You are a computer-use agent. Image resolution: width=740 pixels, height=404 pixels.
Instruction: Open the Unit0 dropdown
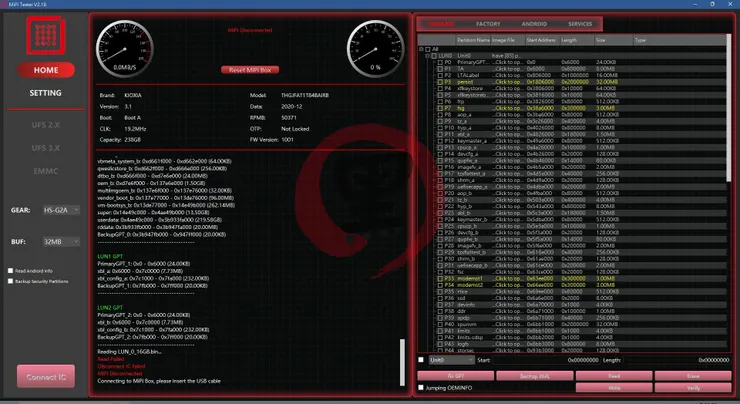(x=451, y=360)
